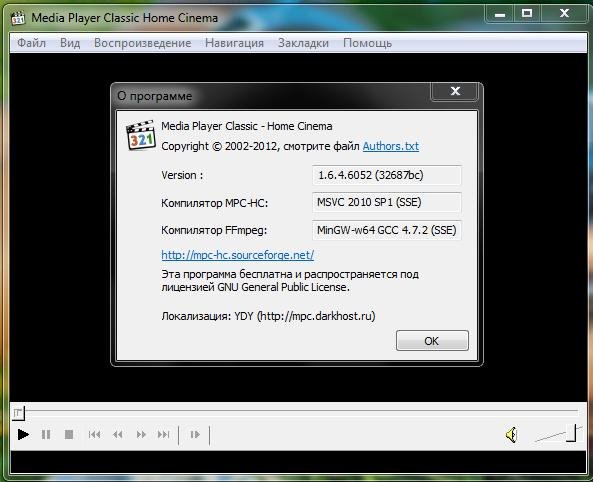Click OK in the О программе dialog

click(x=432, y=341)
